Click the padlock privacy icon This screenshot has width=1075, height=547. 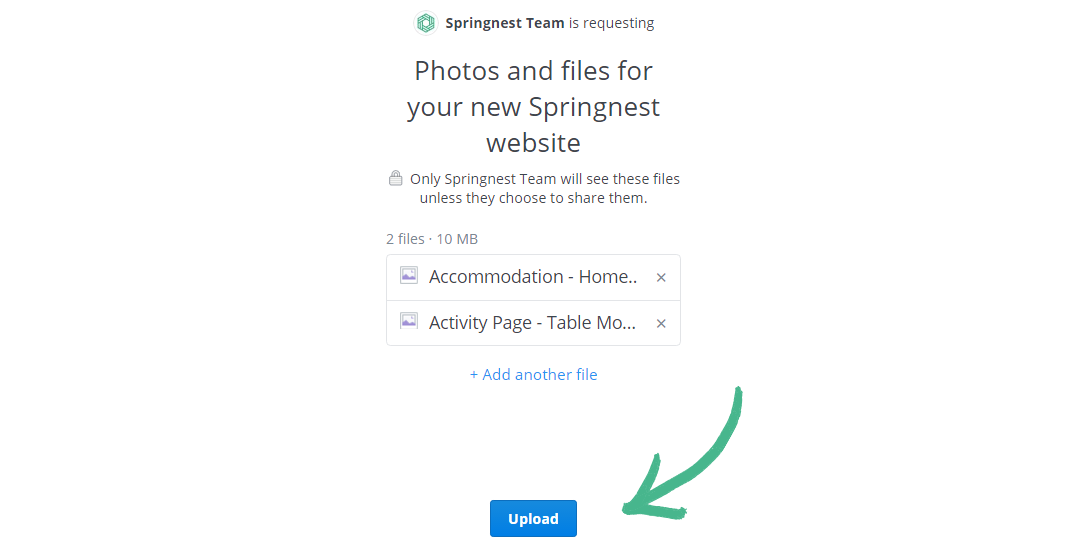(396, 179)
